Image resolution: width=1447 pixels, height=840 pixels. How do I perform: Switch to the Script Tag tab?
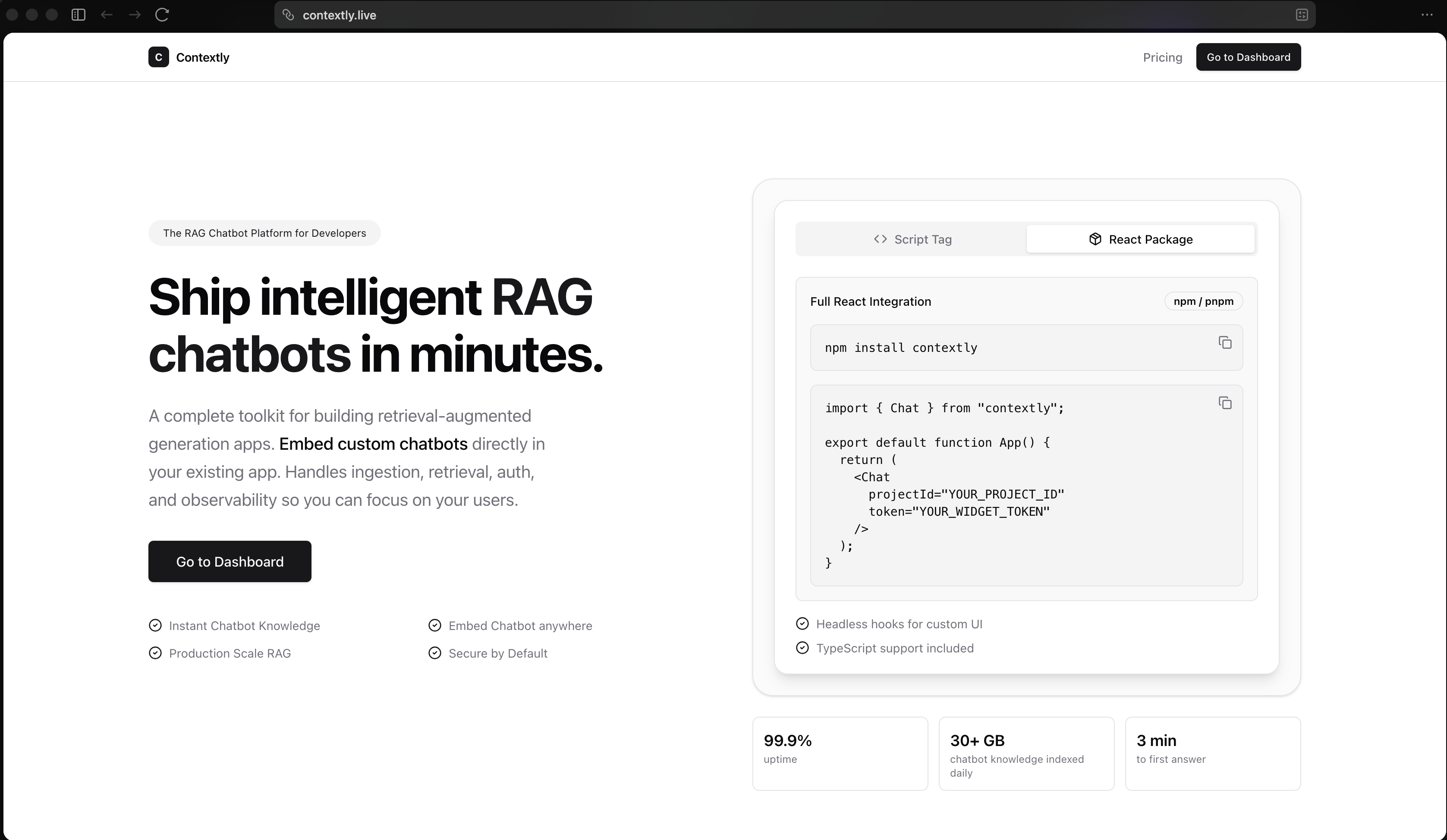coord(912,239)
